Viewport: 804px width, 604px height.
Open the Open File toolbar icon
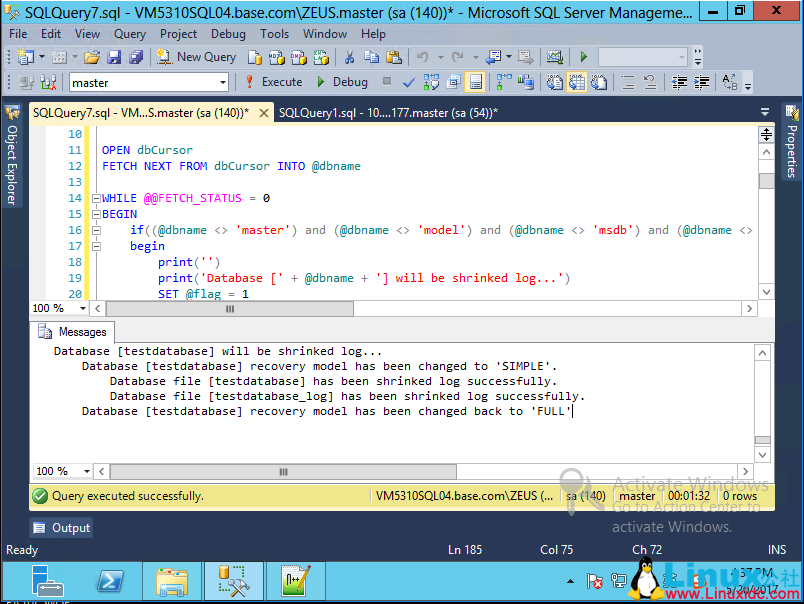click(x=93, y=56)
